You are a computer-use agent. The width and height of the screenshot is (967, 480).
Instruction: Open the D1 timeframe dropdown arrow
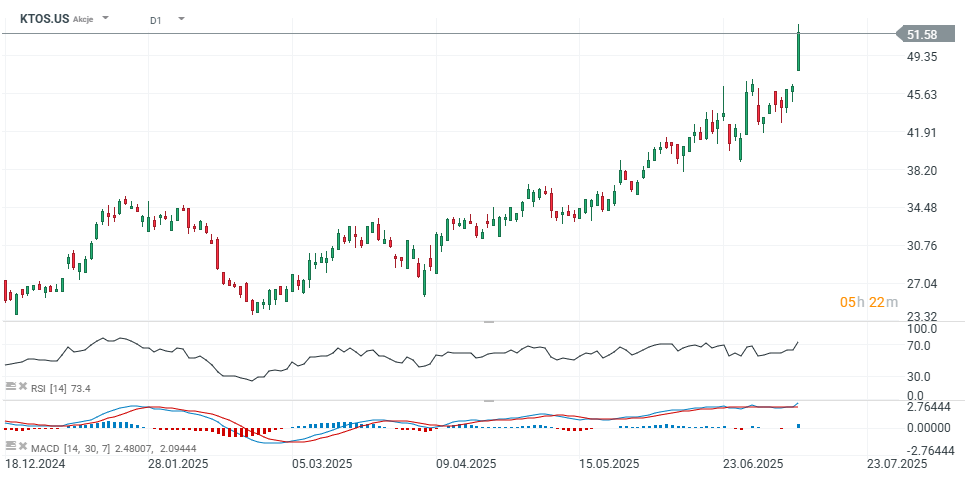coord(181,19)
